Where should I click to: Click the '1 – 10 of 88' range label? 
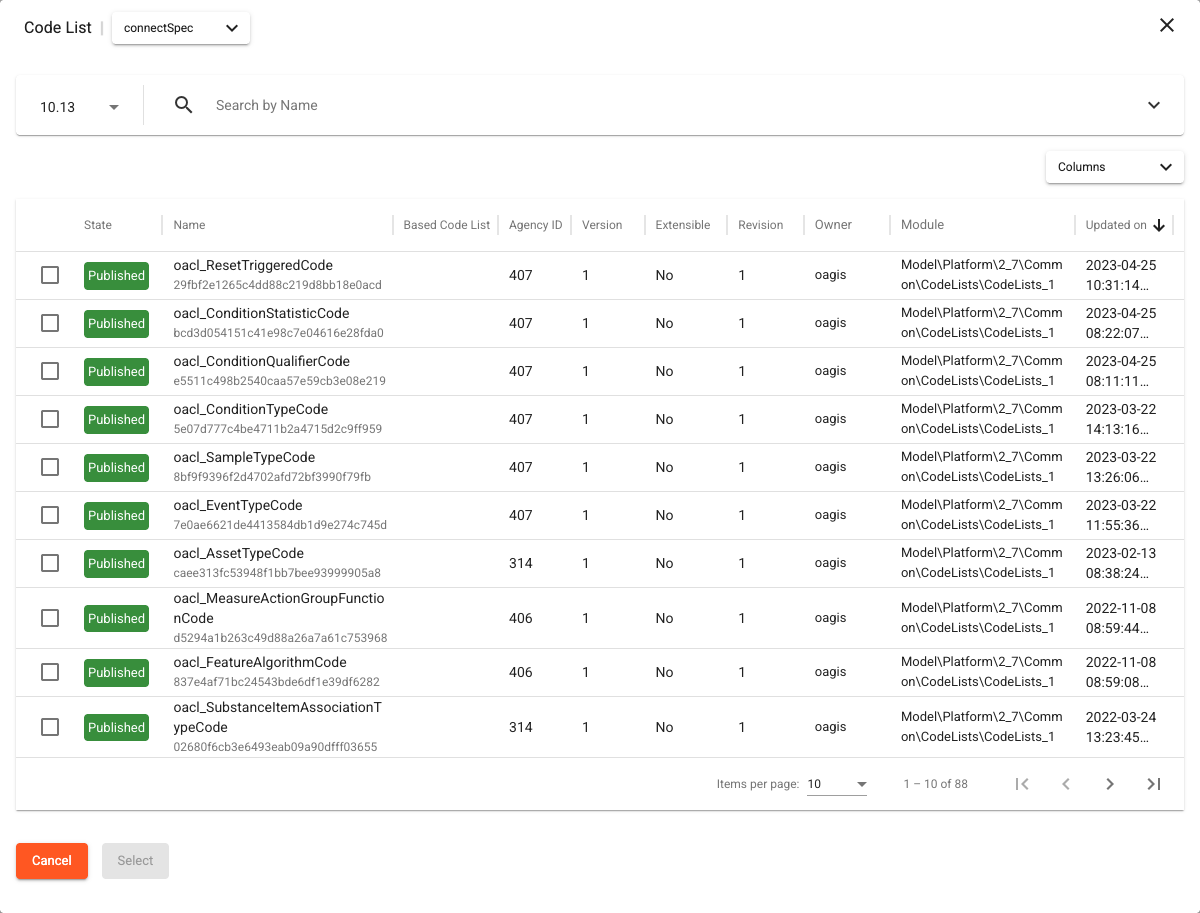(x=935, y=784)
